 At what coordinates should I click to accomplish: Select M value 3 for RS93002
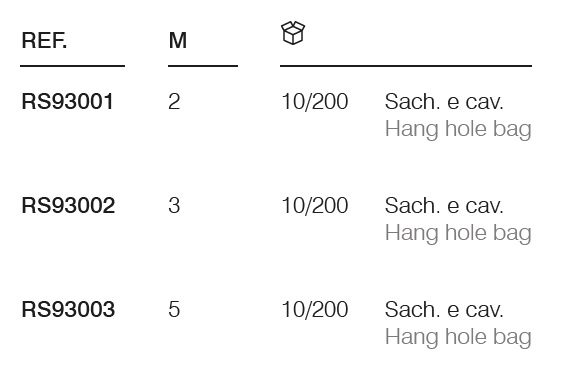(x=174, y=205)
